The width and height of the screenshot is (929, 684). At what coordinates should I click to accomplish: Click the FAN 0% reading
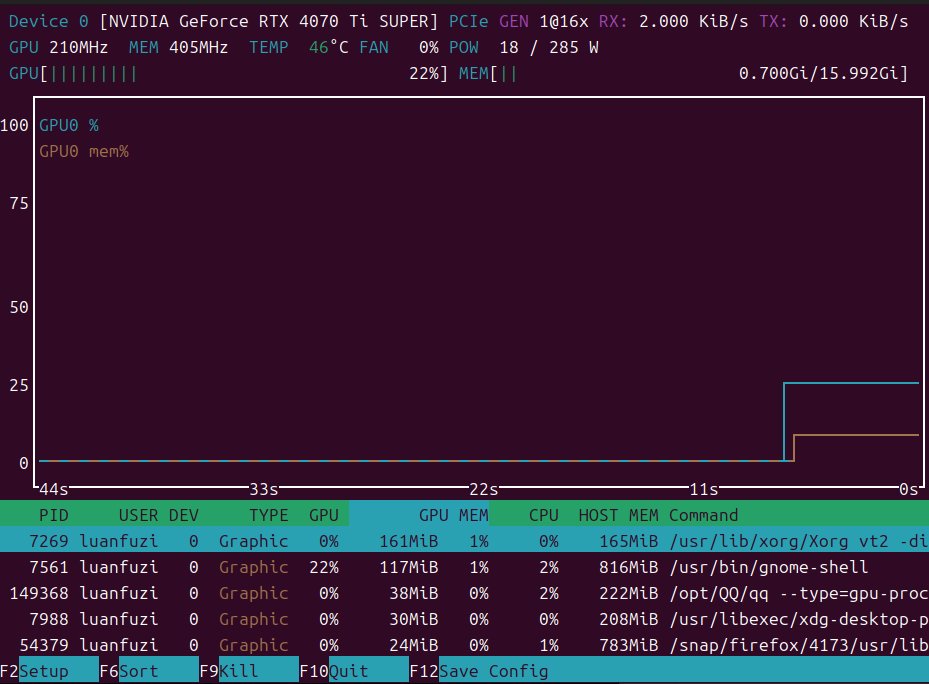click(x=399, y=47)
